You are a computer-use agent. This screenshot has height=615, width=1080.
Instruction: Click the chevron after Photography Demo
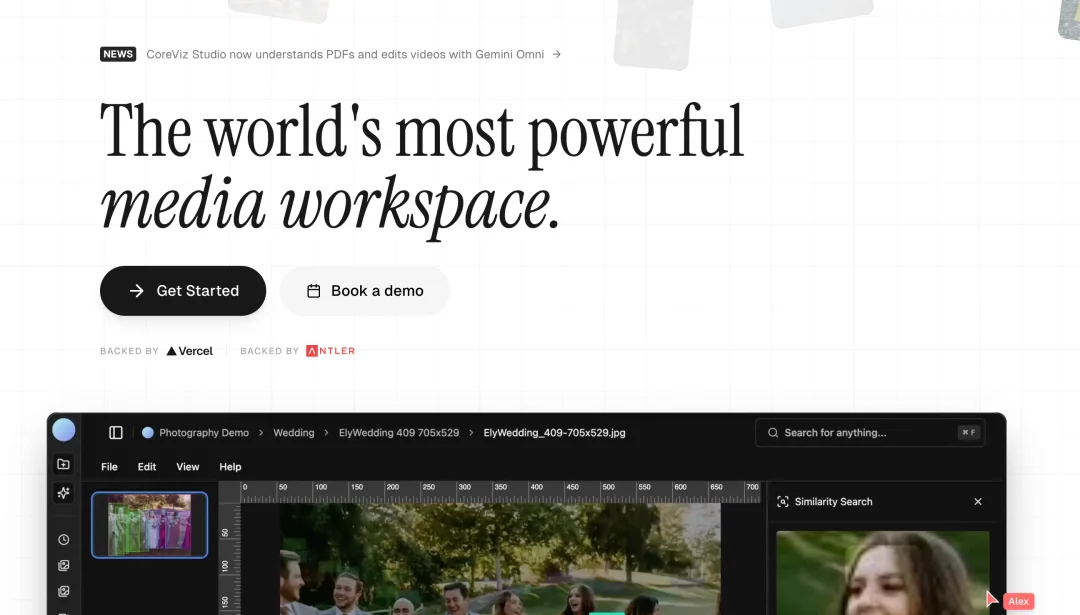coord(261,432)
